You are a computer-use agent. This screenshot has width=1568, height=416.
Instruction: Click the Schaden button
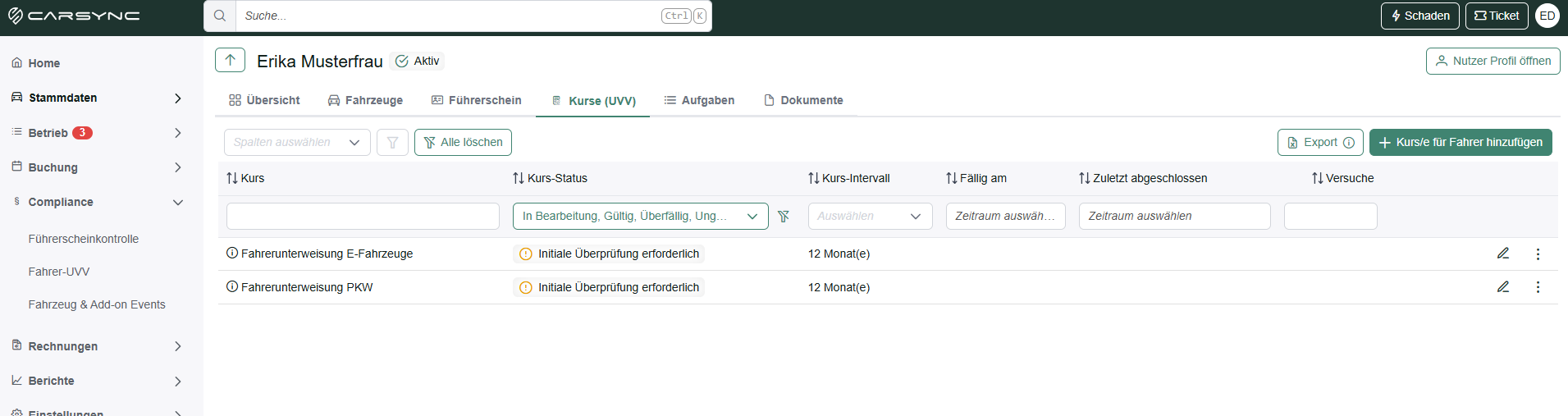click(x=1419, y=16)
